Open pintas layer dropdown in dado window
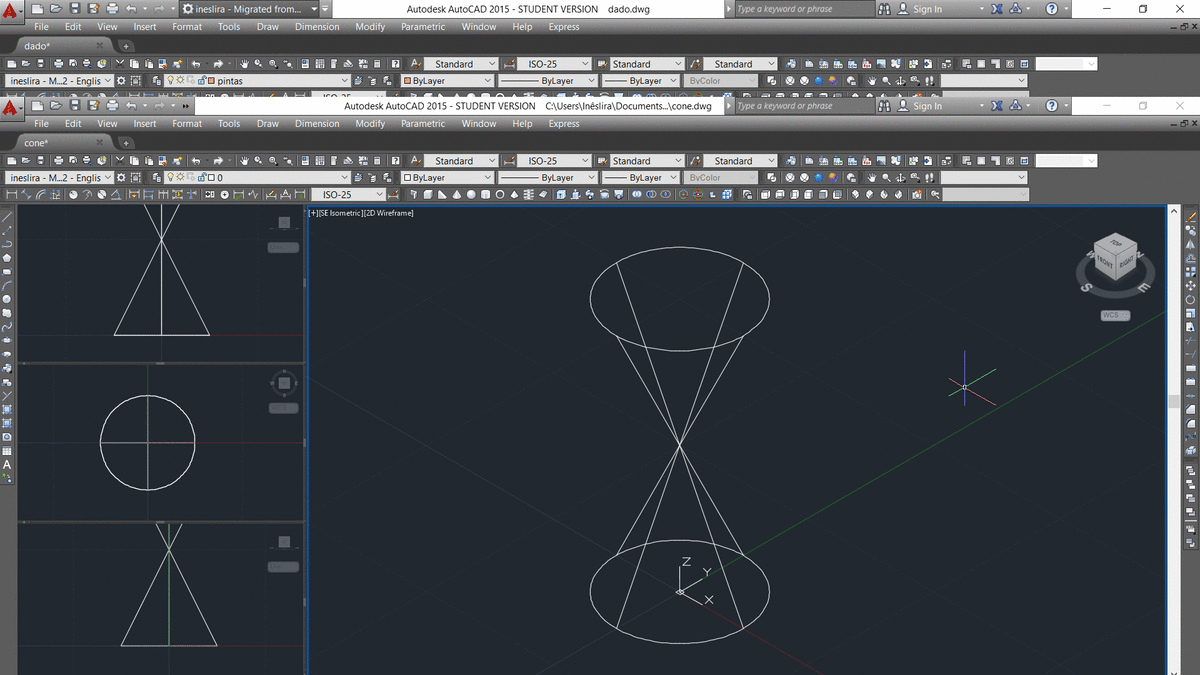1200x675 pixels. pos(258,81)
